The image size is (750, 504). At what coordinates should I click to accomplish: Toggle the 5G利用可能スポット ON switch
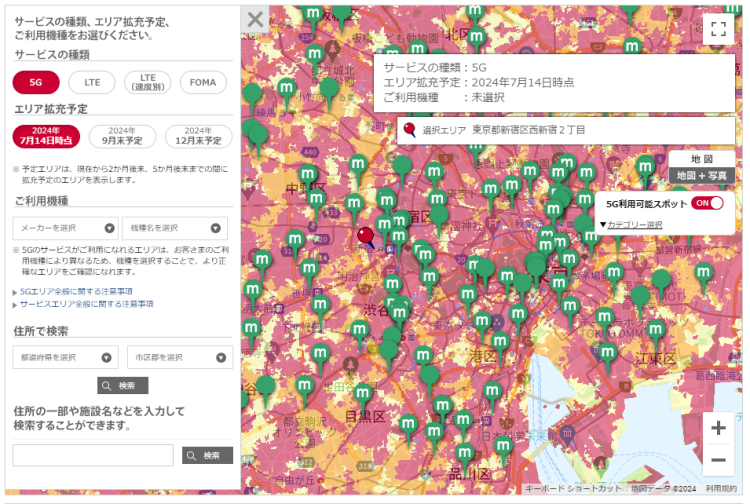(707, 203)
